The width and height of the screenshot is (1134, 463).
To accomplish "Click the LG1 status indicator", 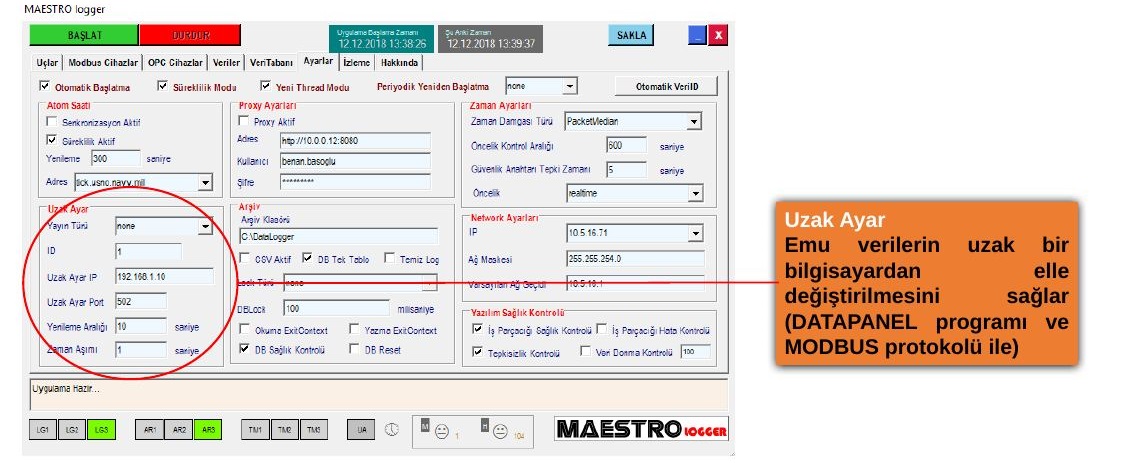I will click(43, 430).
